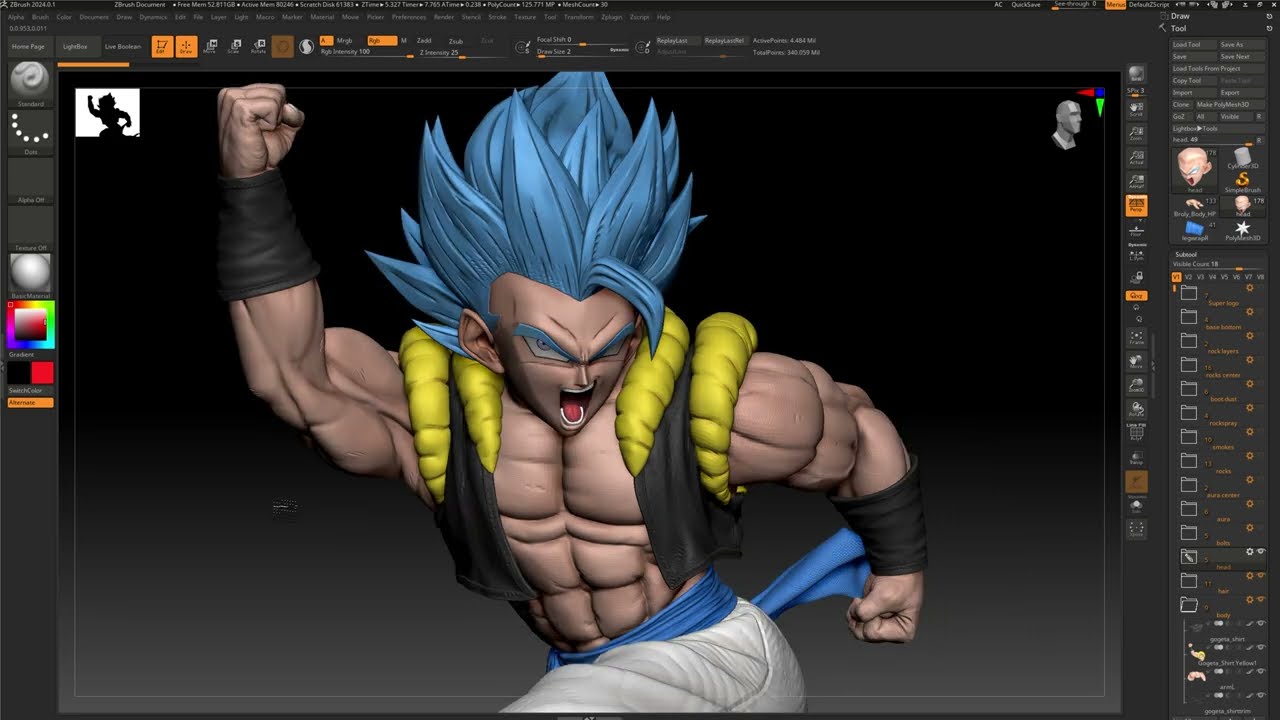
Task: Select the Rotate transform tool
Action: (x=258, y=46)
